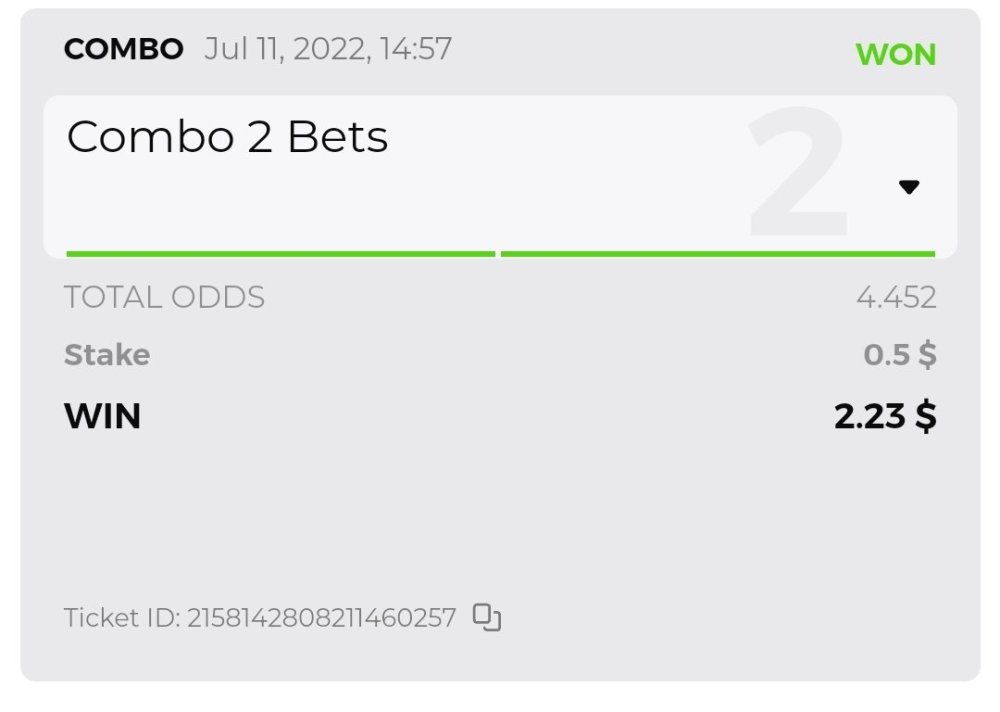Select the 2.23 $ win amount
This screenshot has width=1000, height=712.
point(885,415)
